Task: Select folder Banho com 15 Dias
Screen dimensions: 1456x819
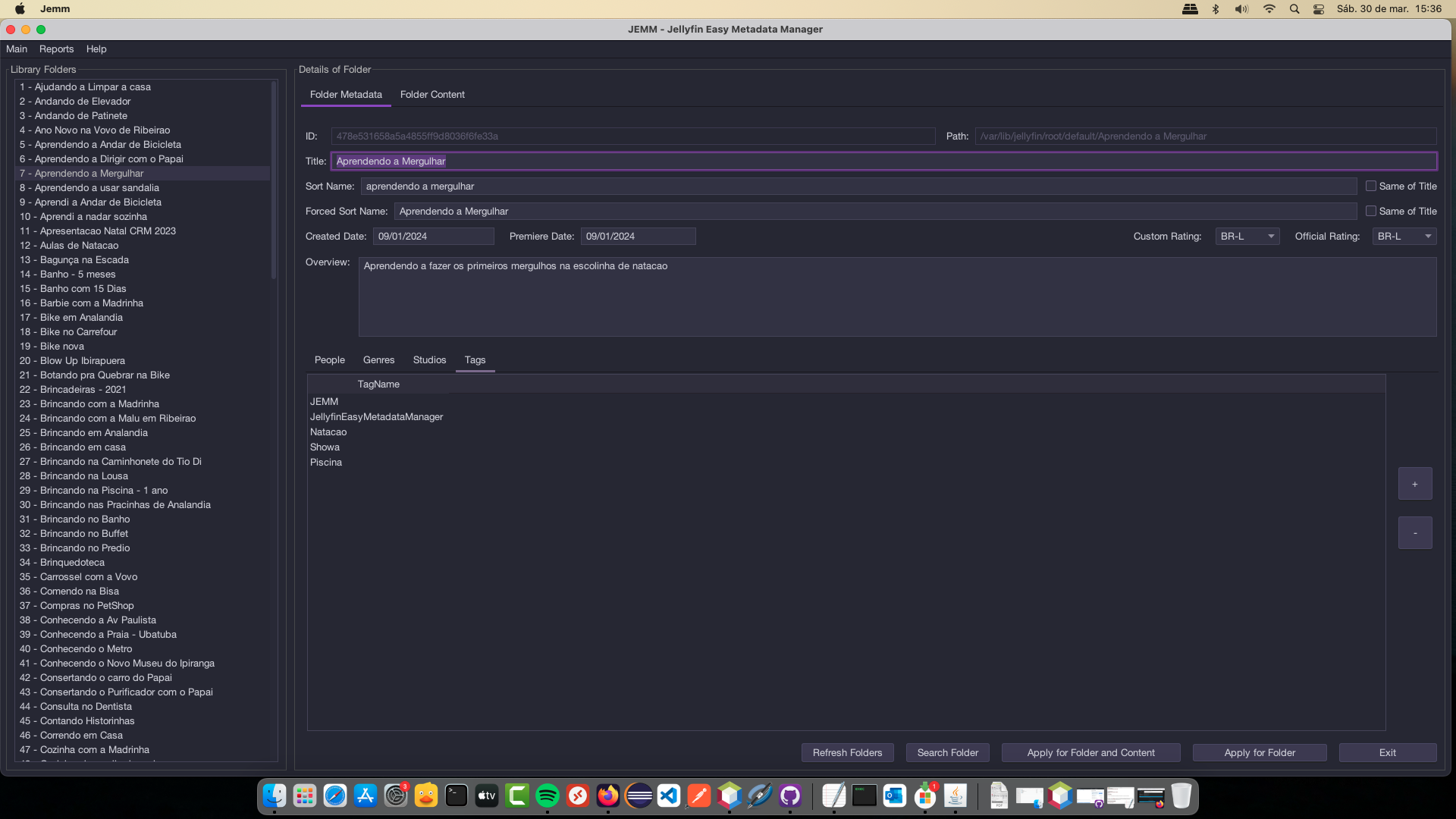Action: coord(83,289)
